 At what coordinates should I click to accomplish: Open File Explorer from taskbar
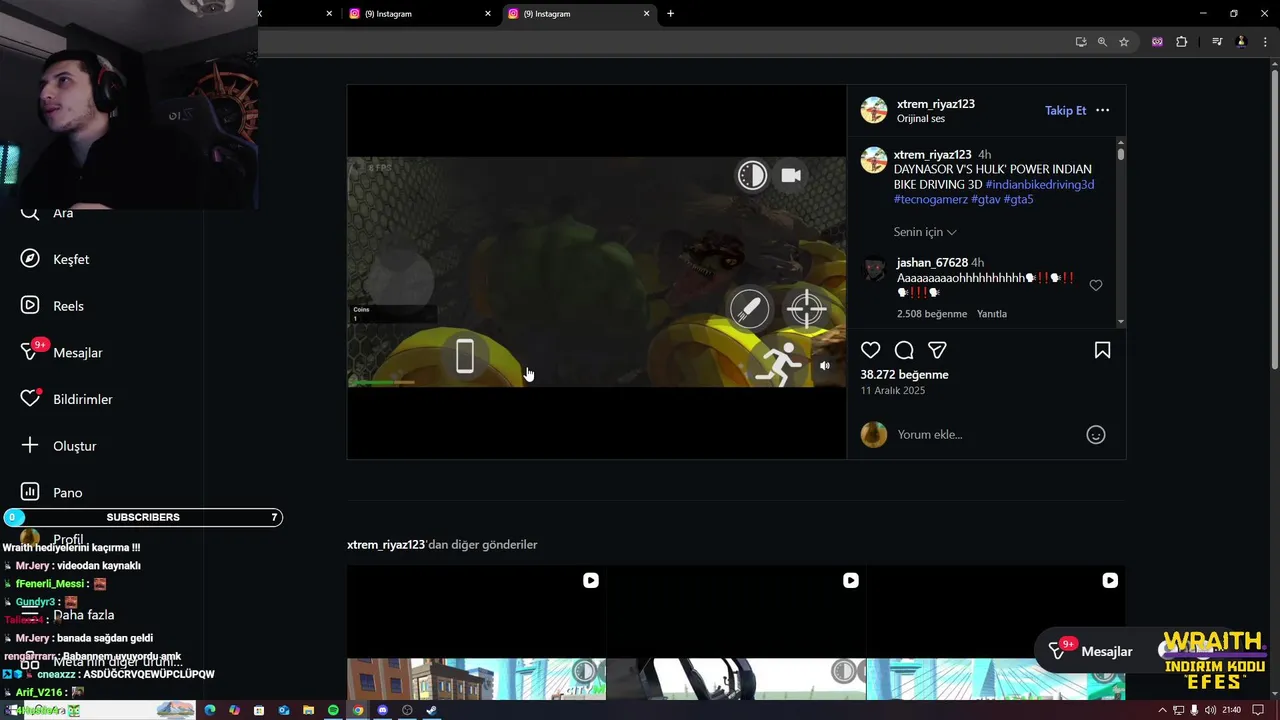click(x=308, y=710)
